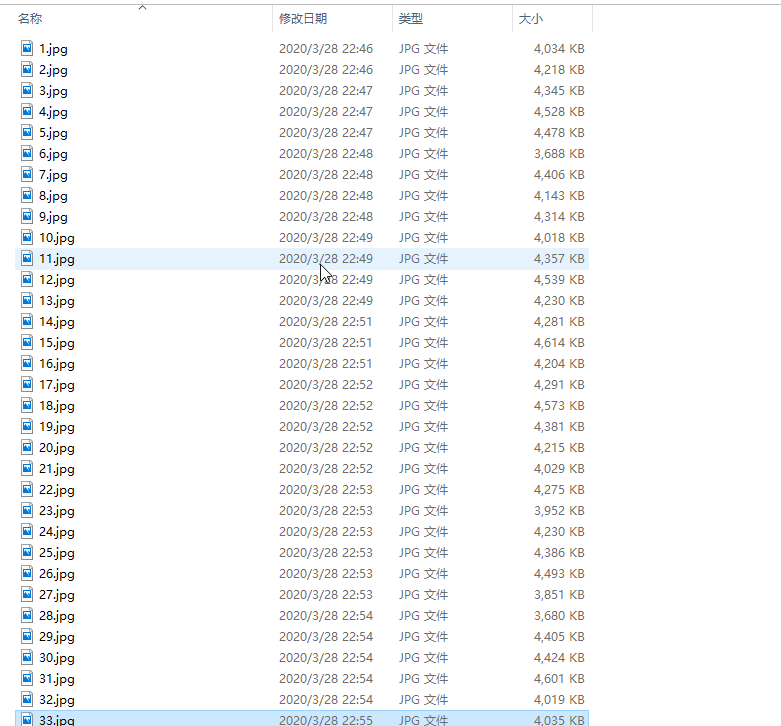Toggle sort direction arrow above 名称 column
This screenshot has height=726, width=781.
pos(142,7)
